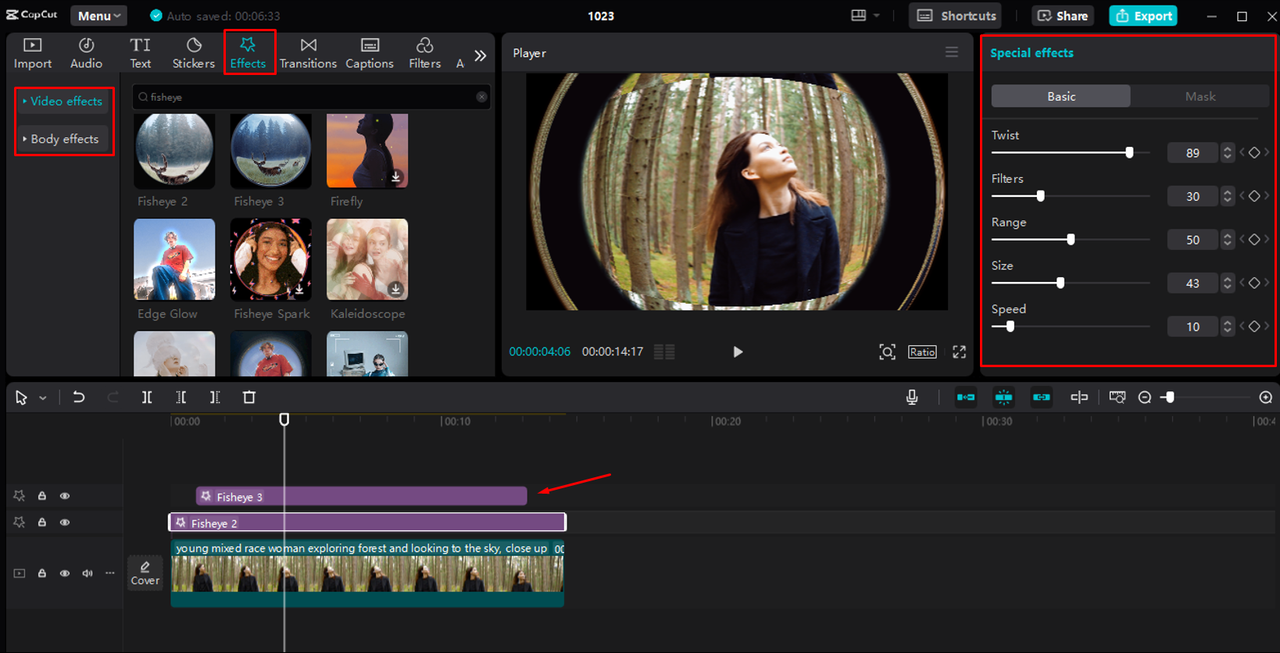The image size is (1280, 653).
Task: Add a keyframe for Speed
Action: click(1254, 327)
